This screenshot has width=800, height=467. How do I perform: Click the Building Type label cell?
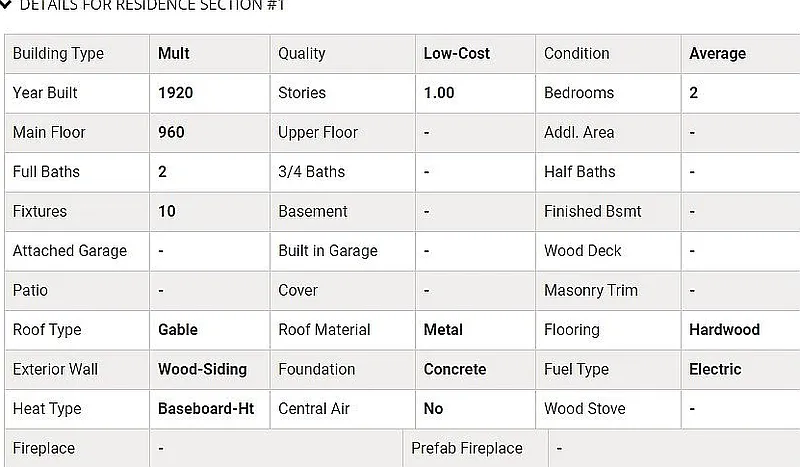(x=77, y=54)
